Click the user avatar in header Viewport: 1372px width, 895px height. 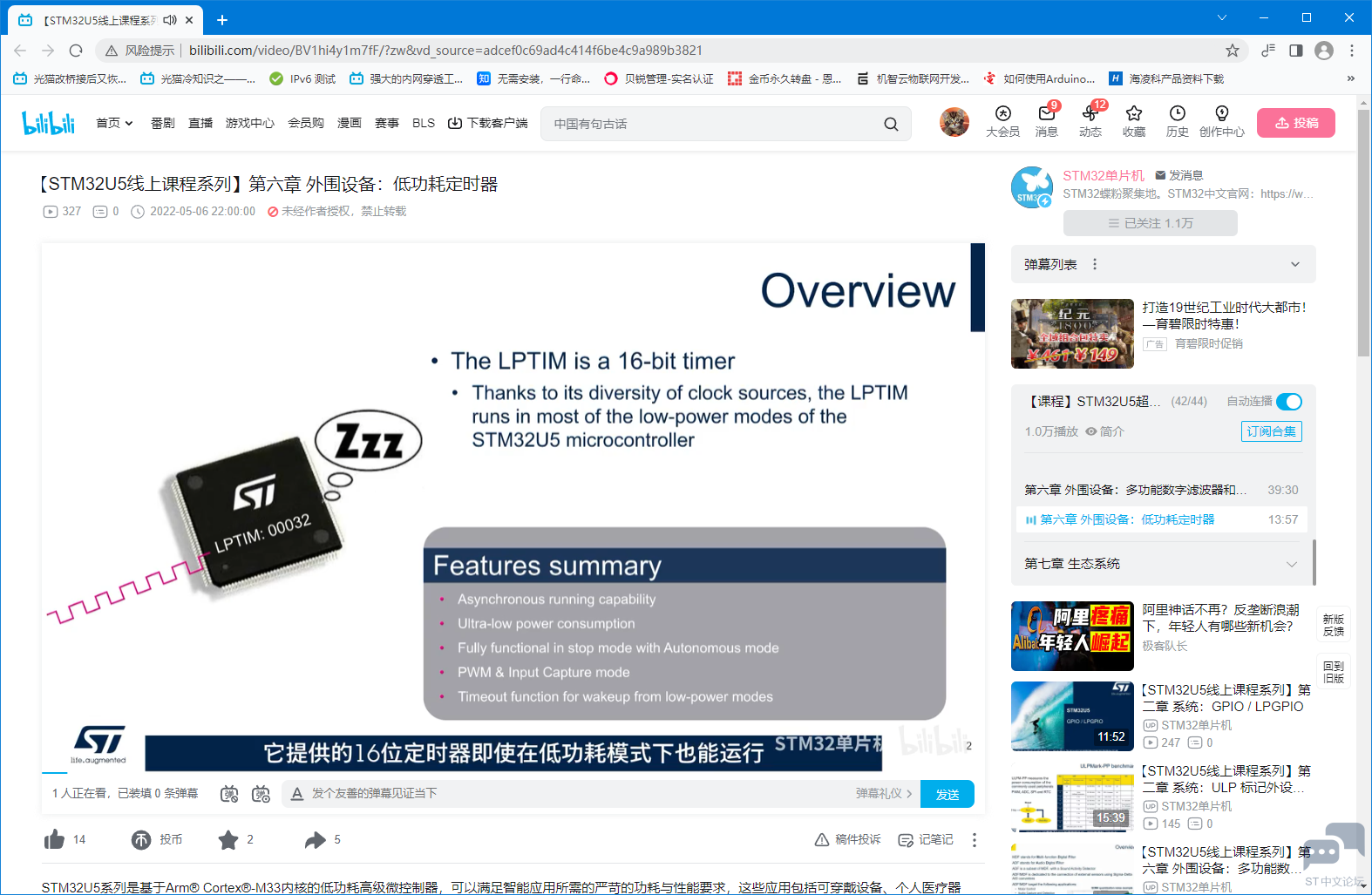point(954,122)
